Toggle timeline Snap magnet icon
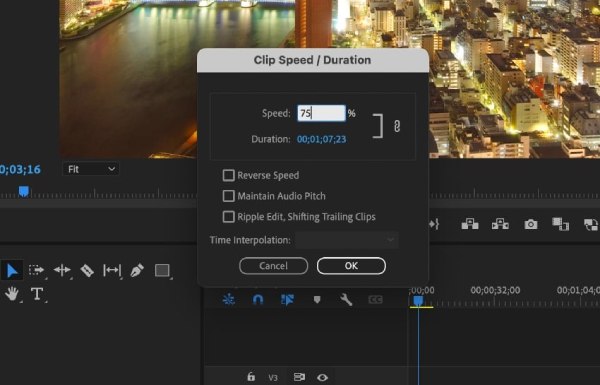600x385 pixels. [x=258, y=299]
